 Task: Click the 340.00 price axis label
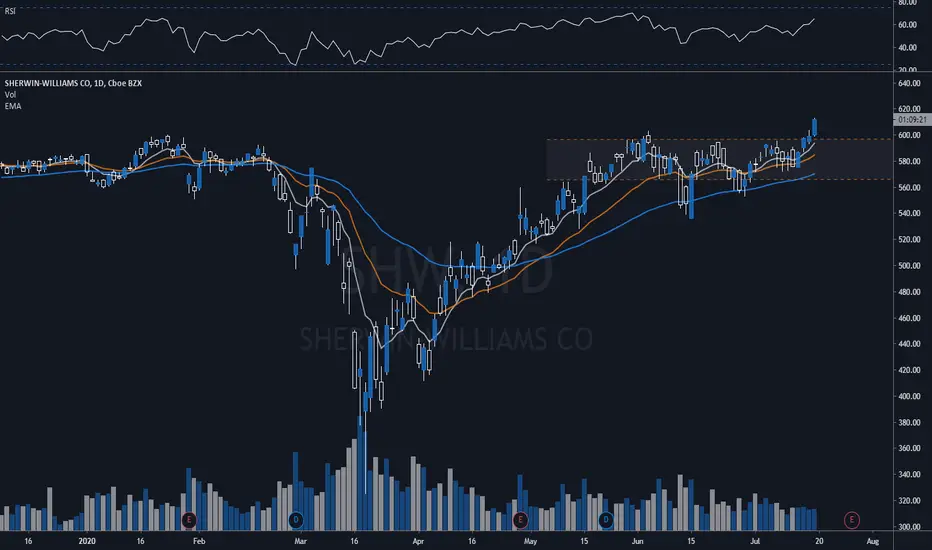pyautogui.click(x=909, y=474)
